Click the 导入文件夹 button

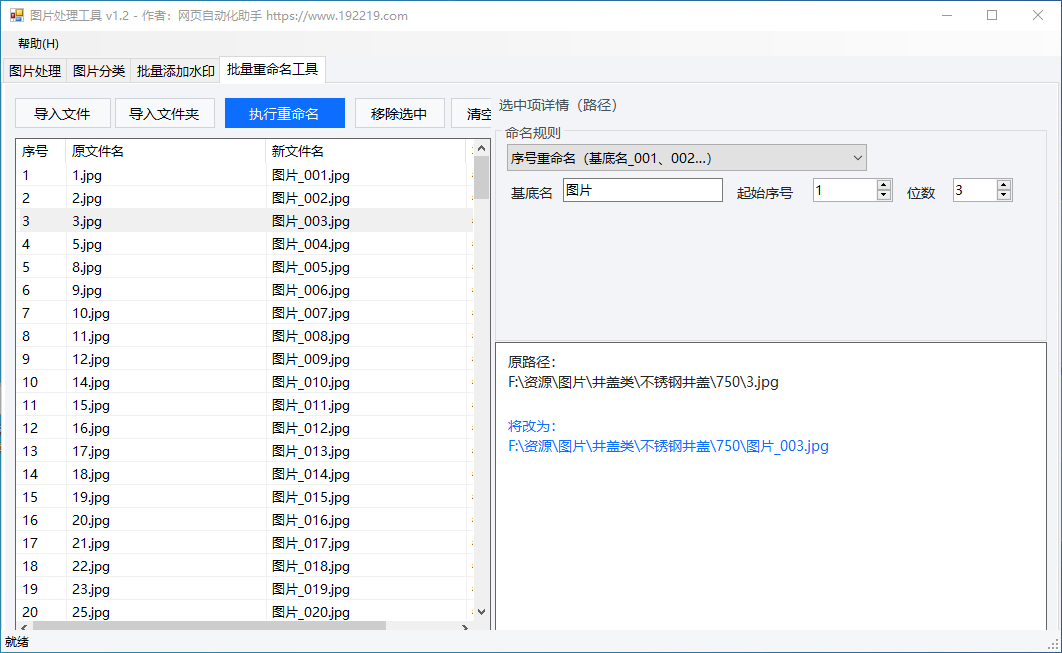coord(165,114)
